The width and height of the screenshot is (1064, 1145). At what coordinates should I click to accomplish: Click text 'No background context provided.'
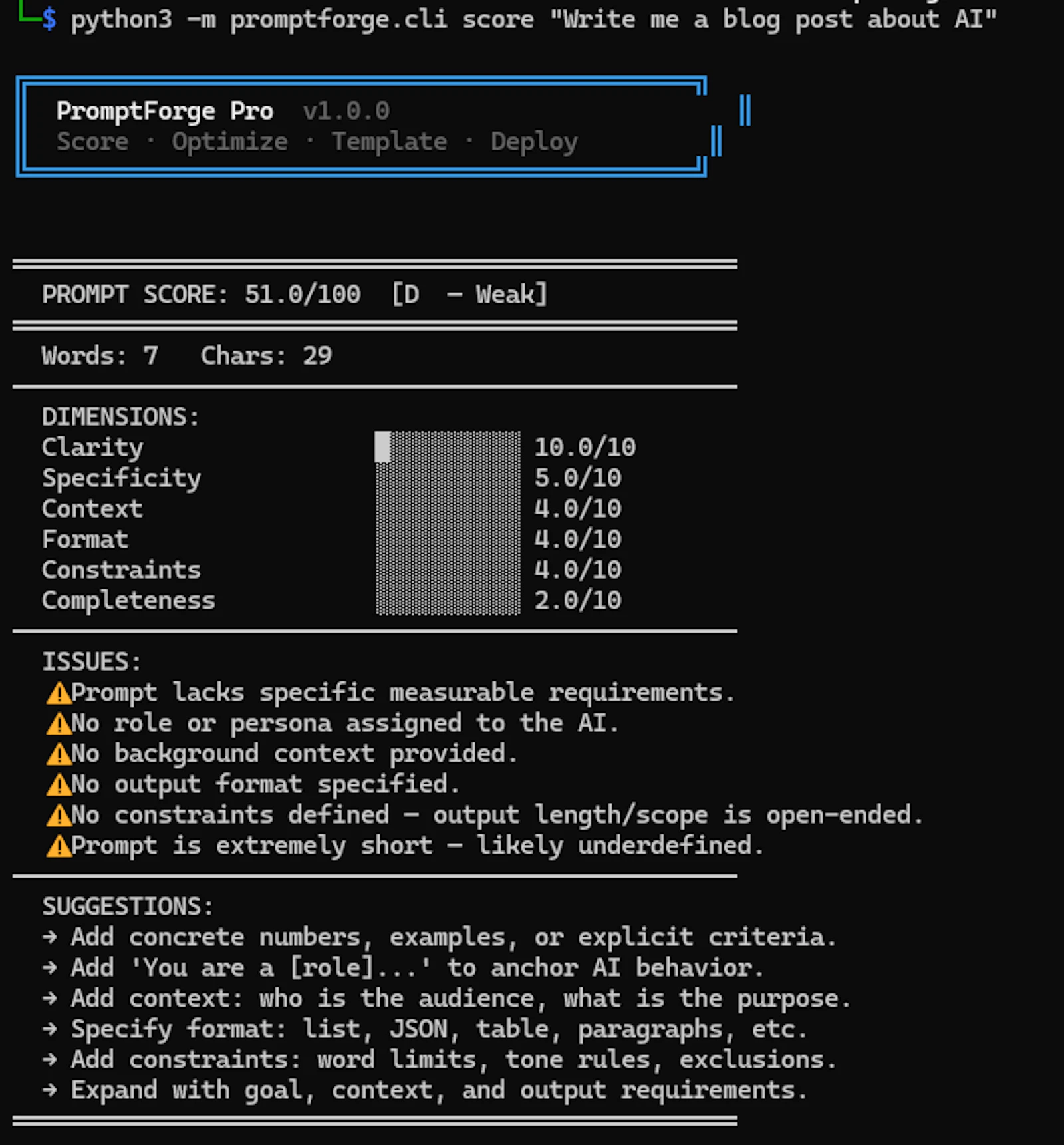coord(295,754)
